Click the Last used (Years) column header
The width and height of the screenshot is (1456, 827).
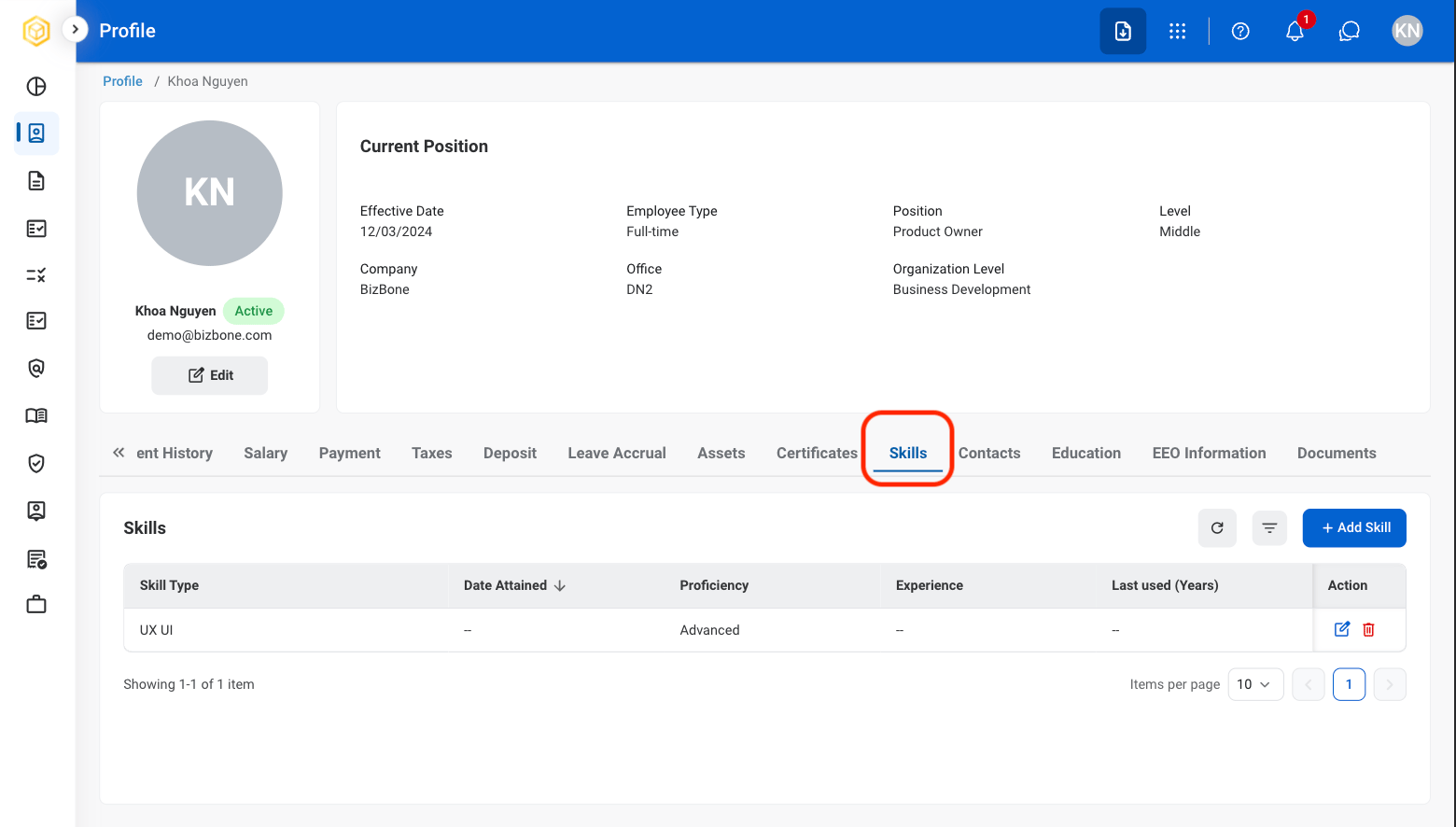tap(1165, 585)
